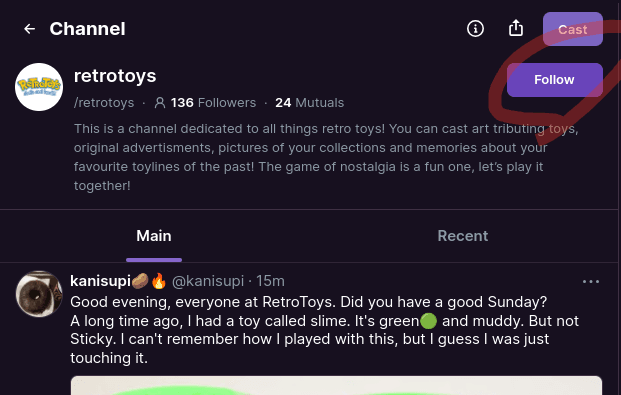This screenshot has height=395, width=621.
Task: Switch to the Recent tab
Action: click(463, 236)
